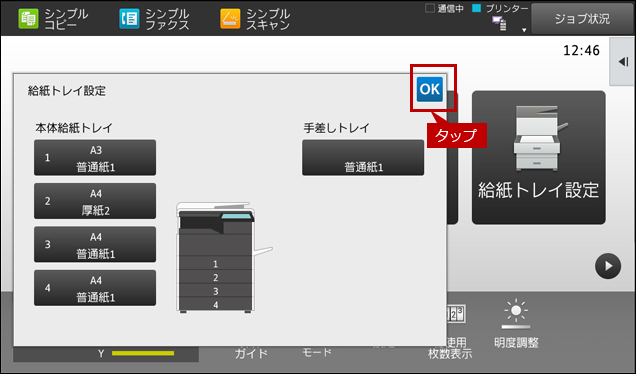
Task: Click the 給紙トレイ設定 dialog title
Action: 67,90
